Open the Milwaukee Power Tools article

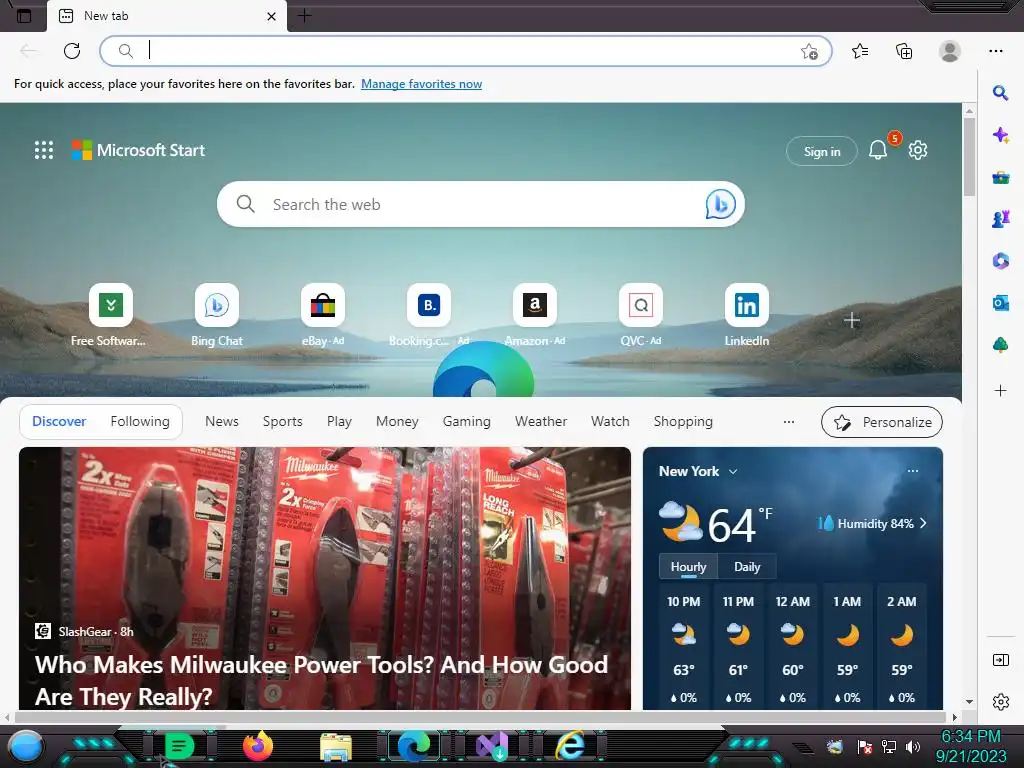pyautogui.click(x=325, y=578)
